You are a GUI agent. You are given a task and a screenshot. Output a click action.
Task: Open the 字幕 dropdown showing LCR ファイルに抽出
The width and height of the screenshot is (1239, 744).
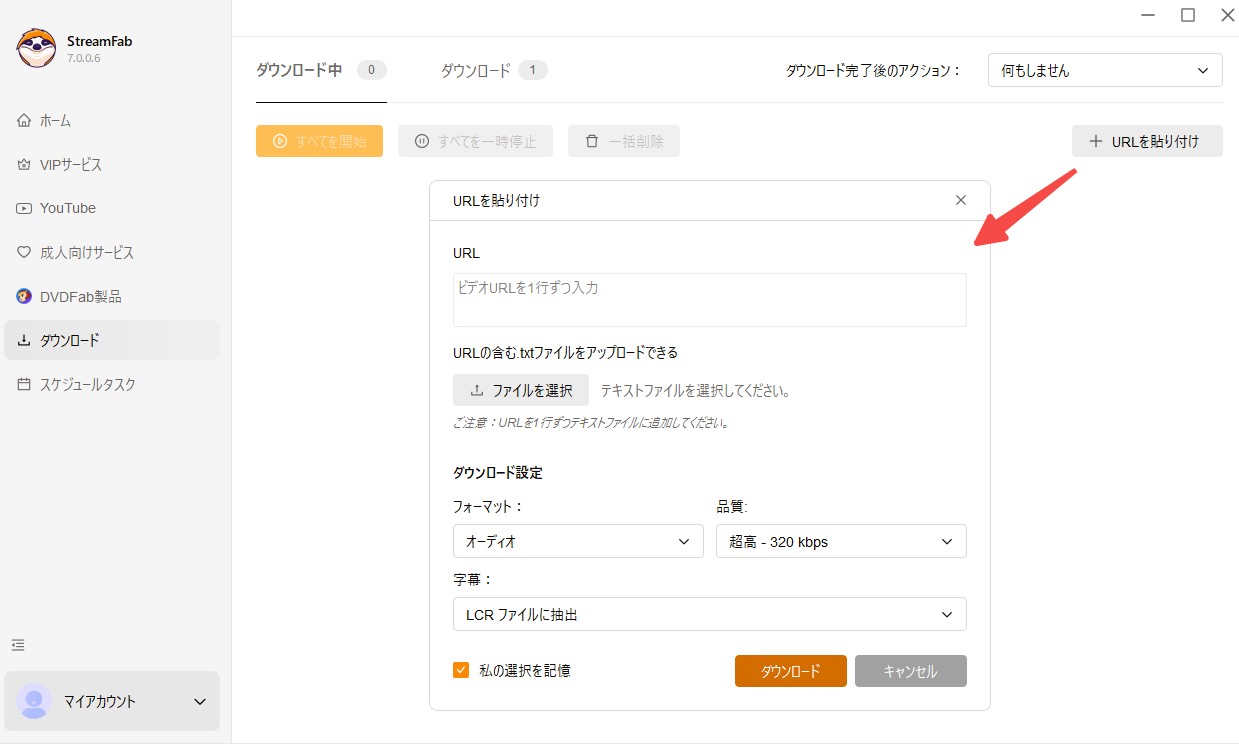pos(709,614)
